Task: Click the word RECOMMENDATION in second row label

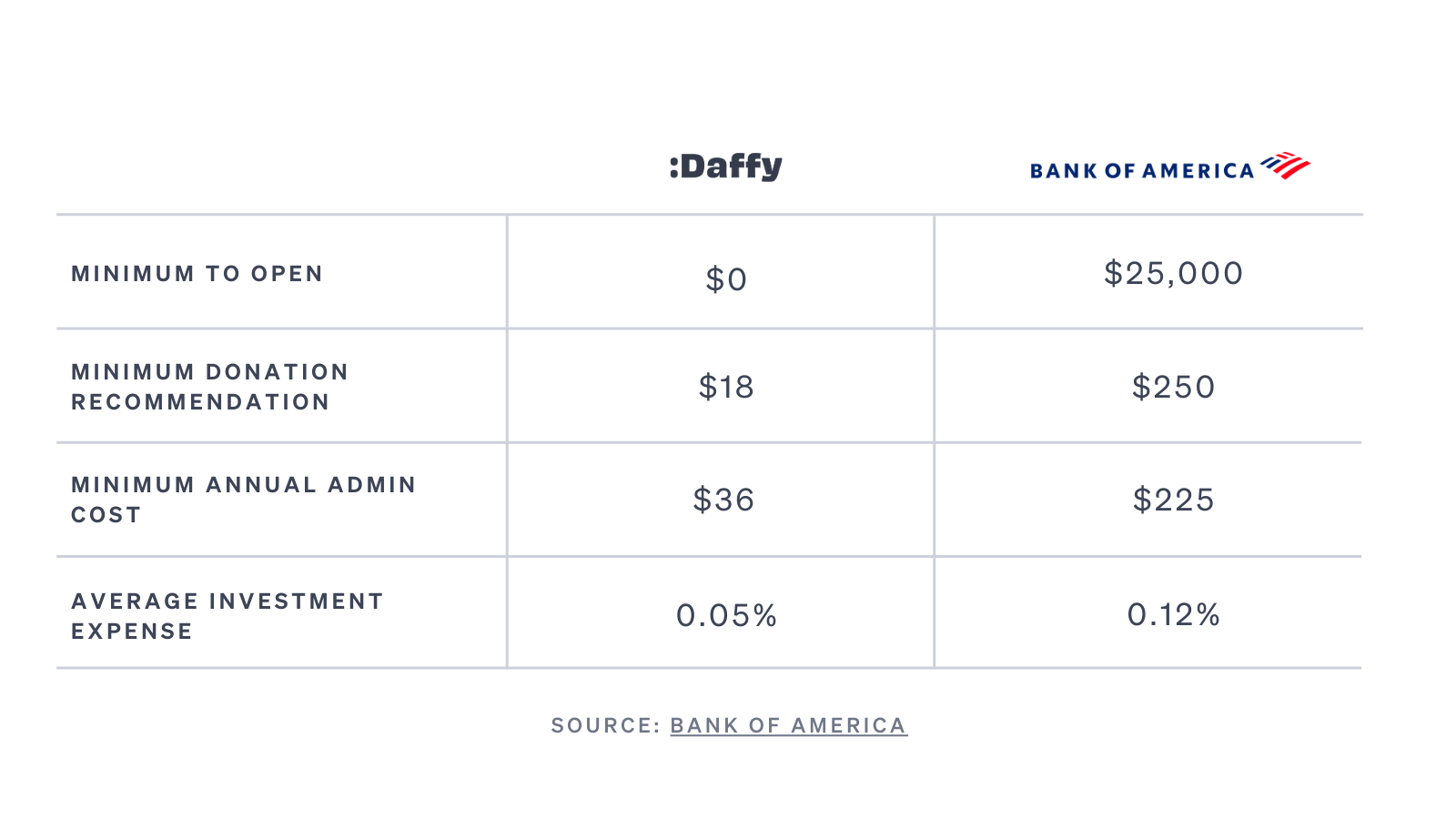Action: [x=200, y=402]
